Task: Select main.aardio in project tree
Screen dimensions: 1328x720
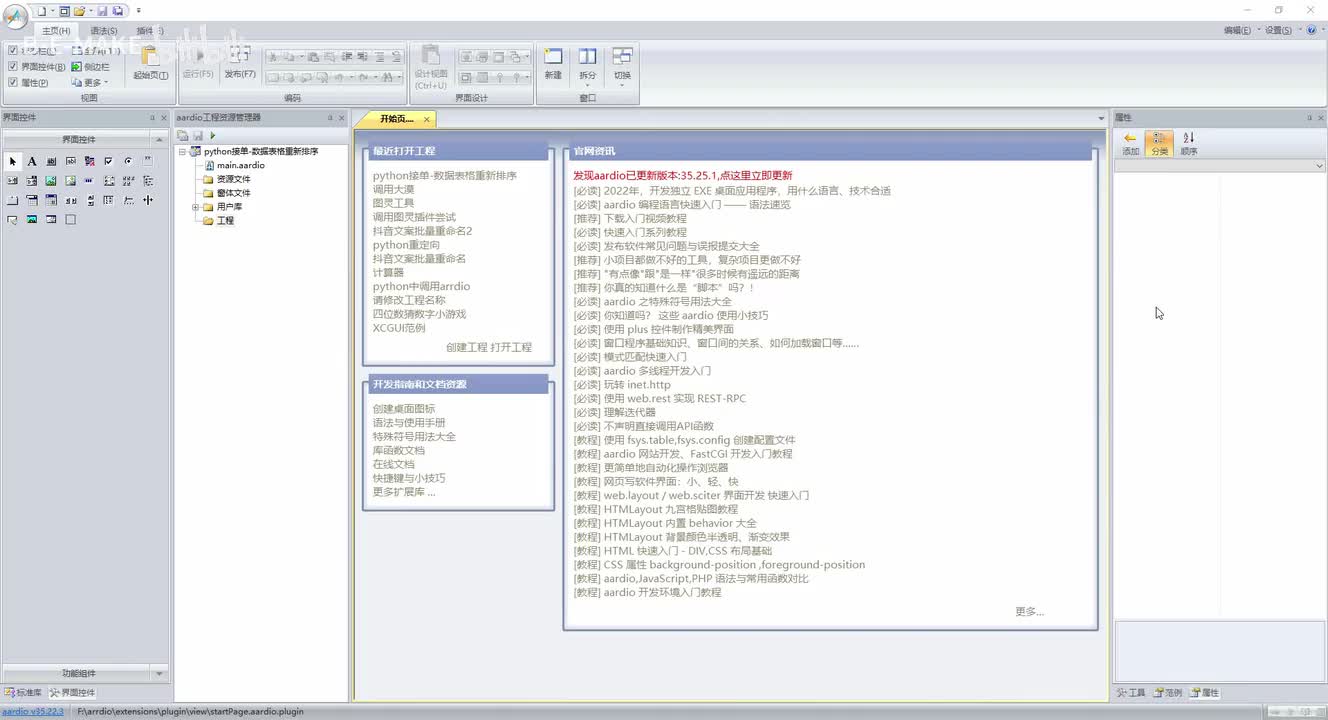Action: 241,165
